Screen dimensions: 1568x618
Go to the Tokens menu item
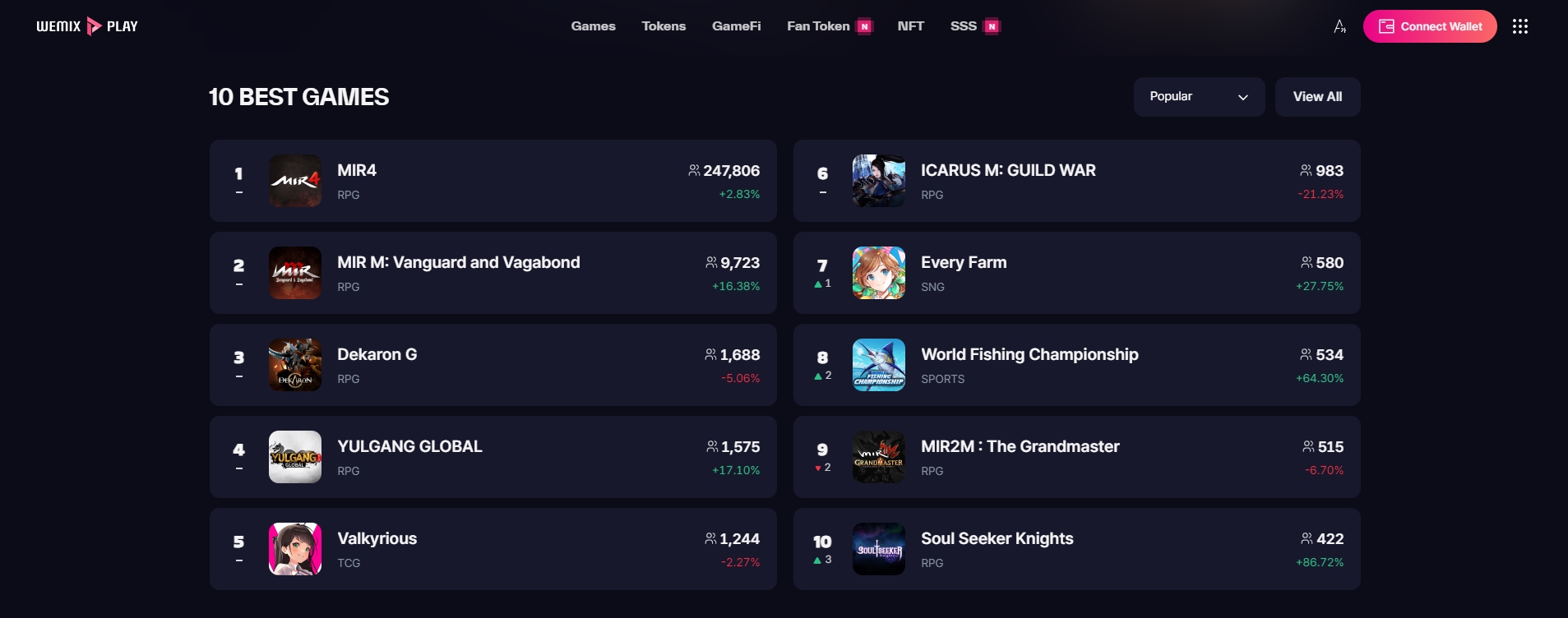tap(664, 26)
